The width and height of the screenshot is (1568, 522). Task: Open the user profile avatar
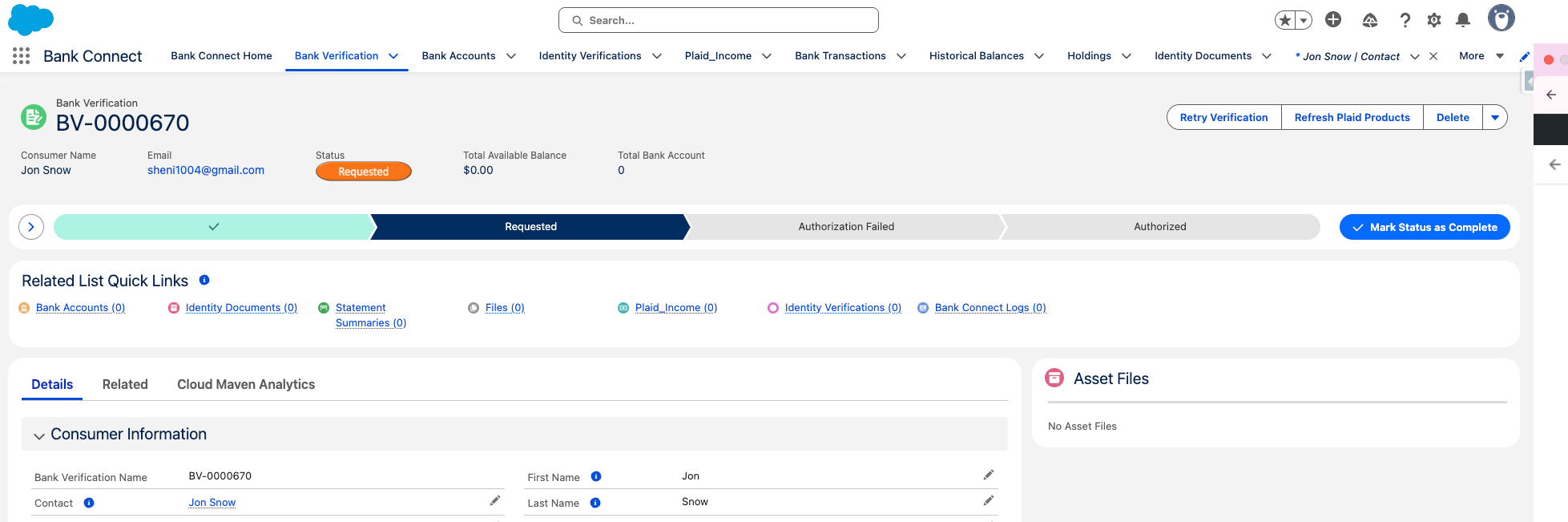(1501, 18)
